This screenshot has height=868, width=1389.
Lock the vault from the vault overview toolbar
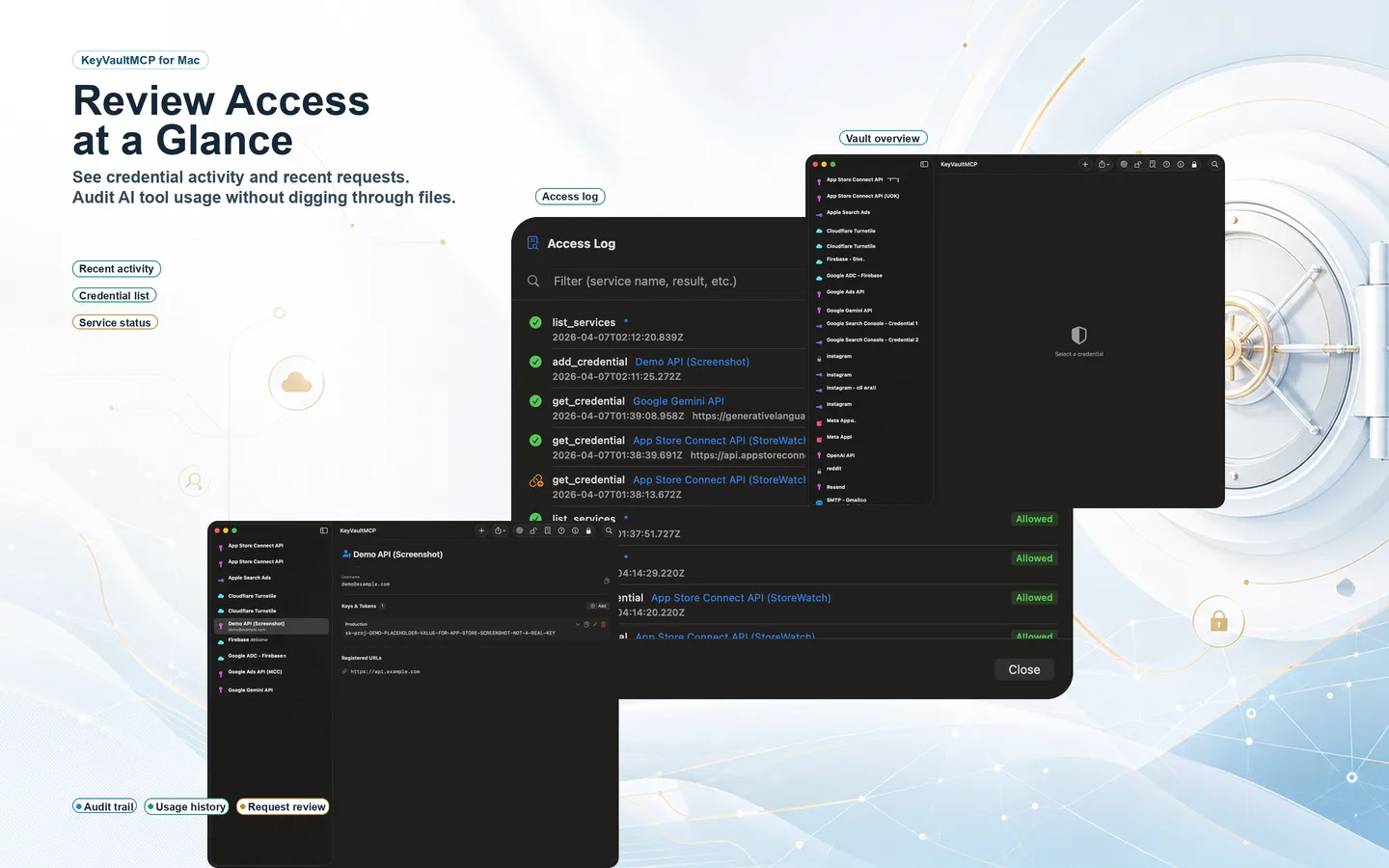pos(1194,164)
